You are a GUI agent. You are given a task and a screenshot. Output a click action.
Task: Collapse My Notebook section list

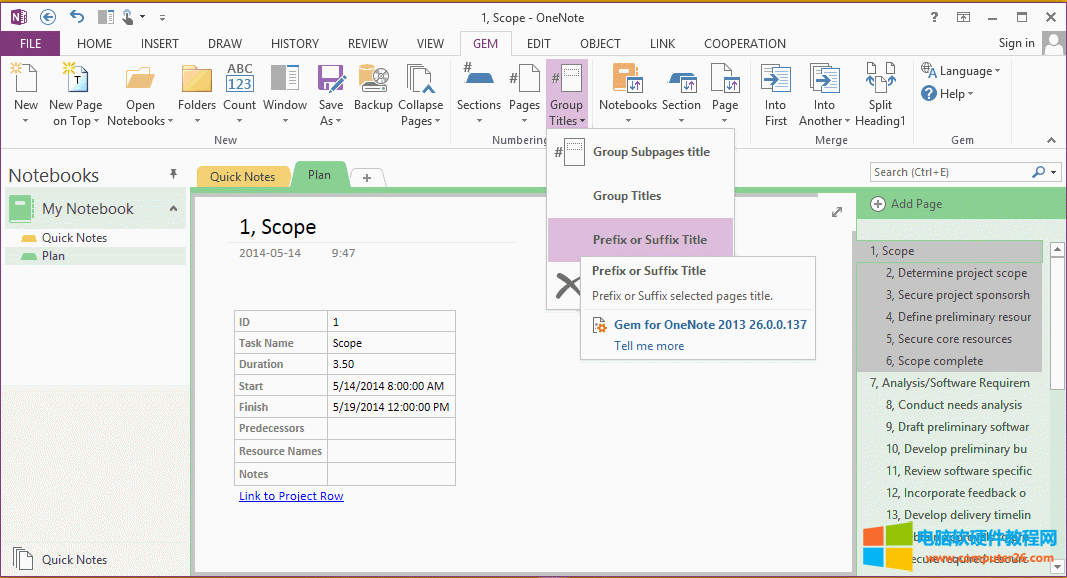click(x=173, y=209)
